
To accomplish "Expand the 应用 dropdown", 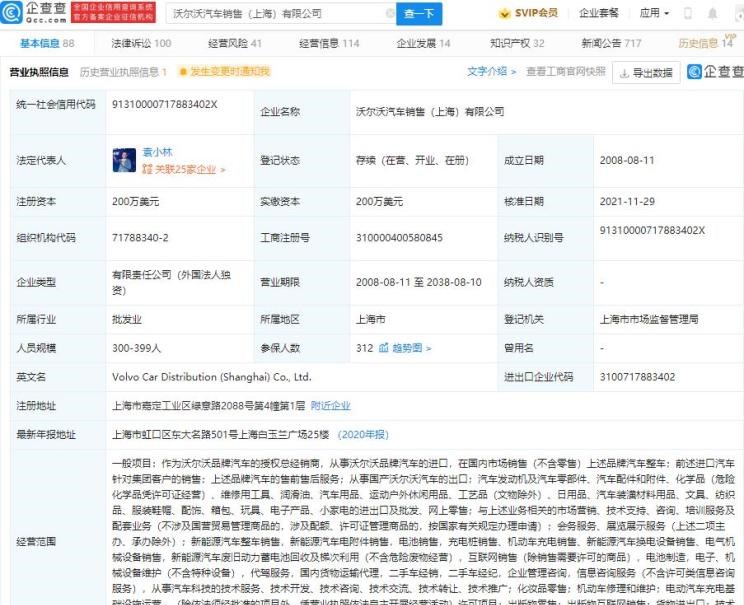I will click(x=654, y=13).
